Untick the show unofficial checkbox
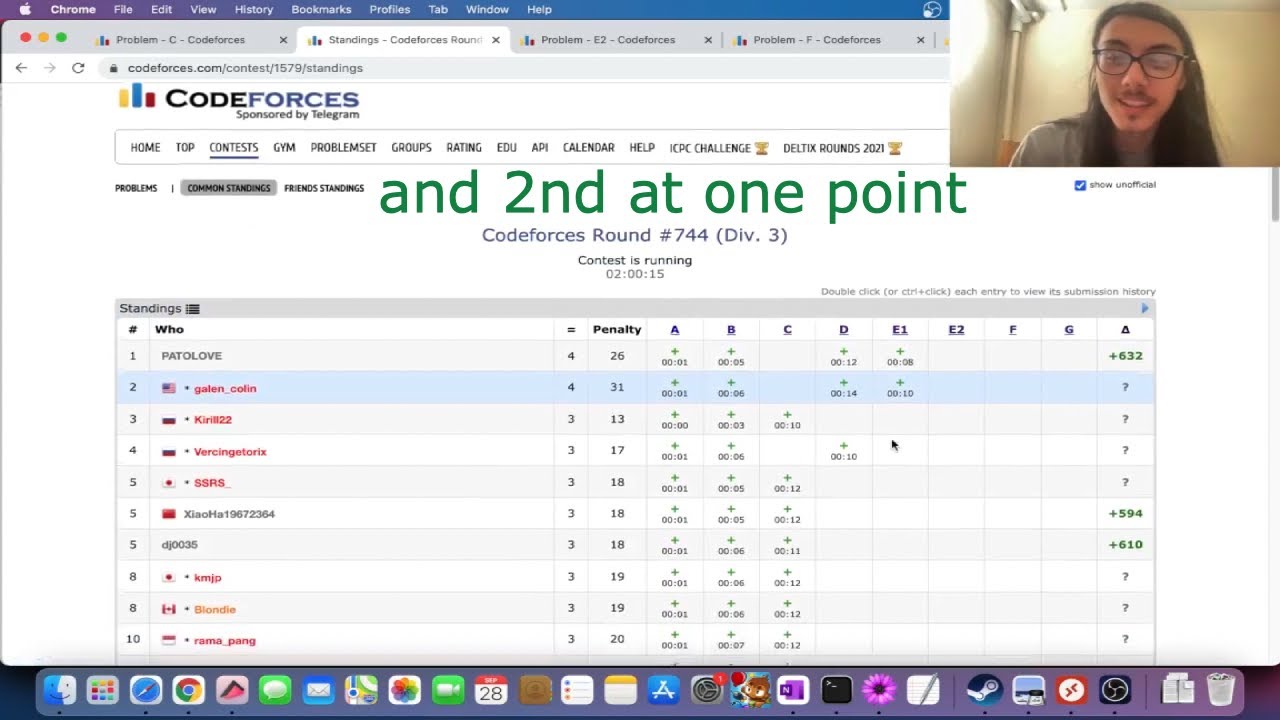This screenshot has width=1280, height=720. pos(1080,185)
